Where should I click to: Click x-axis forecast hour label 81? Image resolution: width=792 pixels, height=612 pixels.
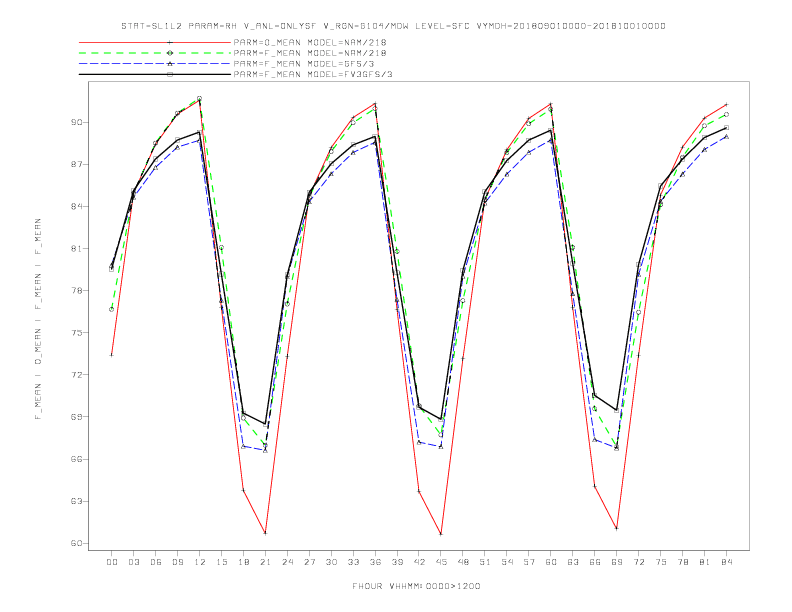[x=705, y=562]
